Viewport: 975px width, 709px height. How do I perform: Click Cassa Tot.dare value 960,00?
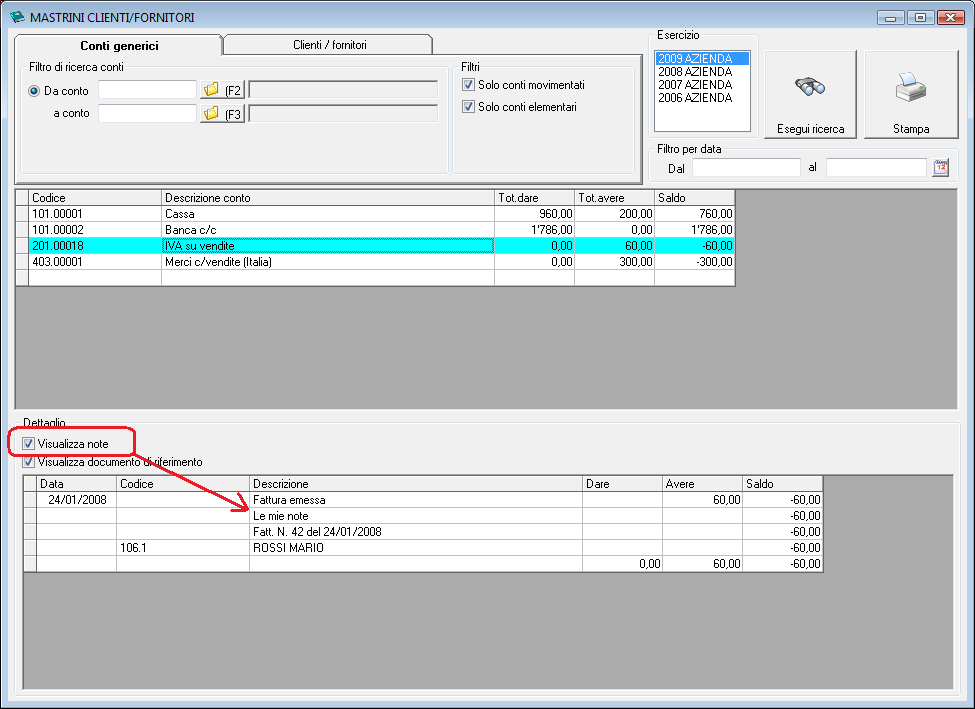click(x=534, y=214)
